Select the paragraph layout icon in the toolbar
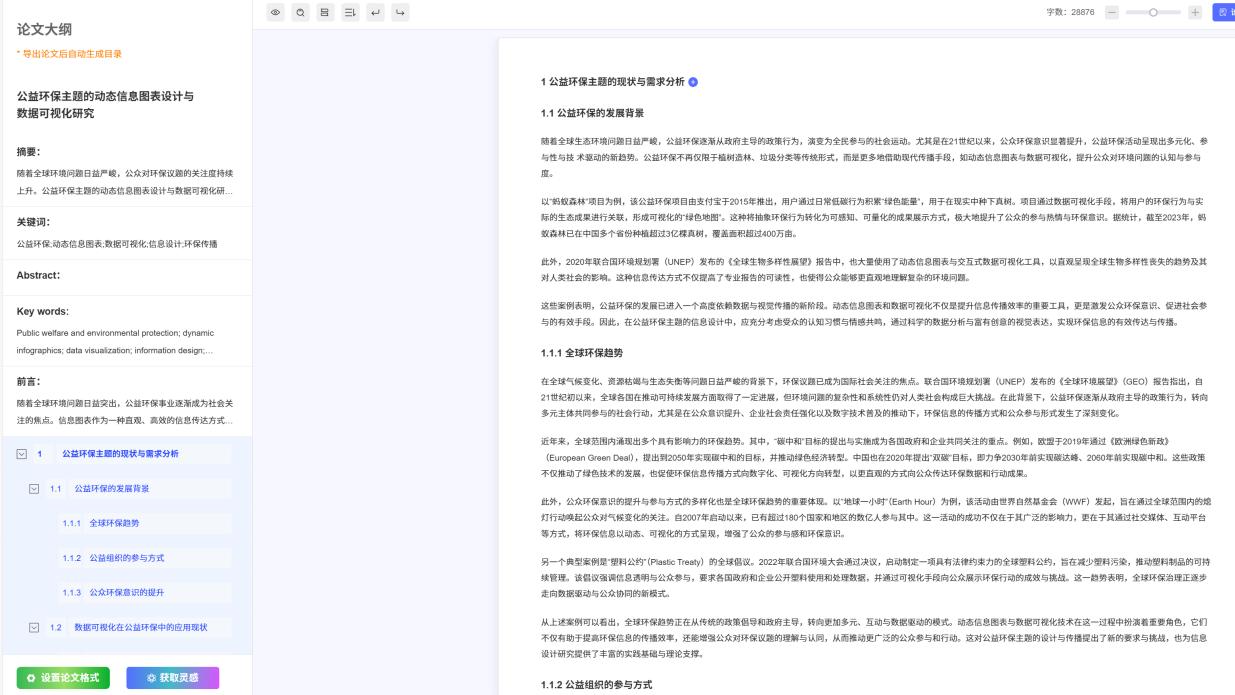The height and width of the screenshot is (695, 1235). tap(325, 13)
